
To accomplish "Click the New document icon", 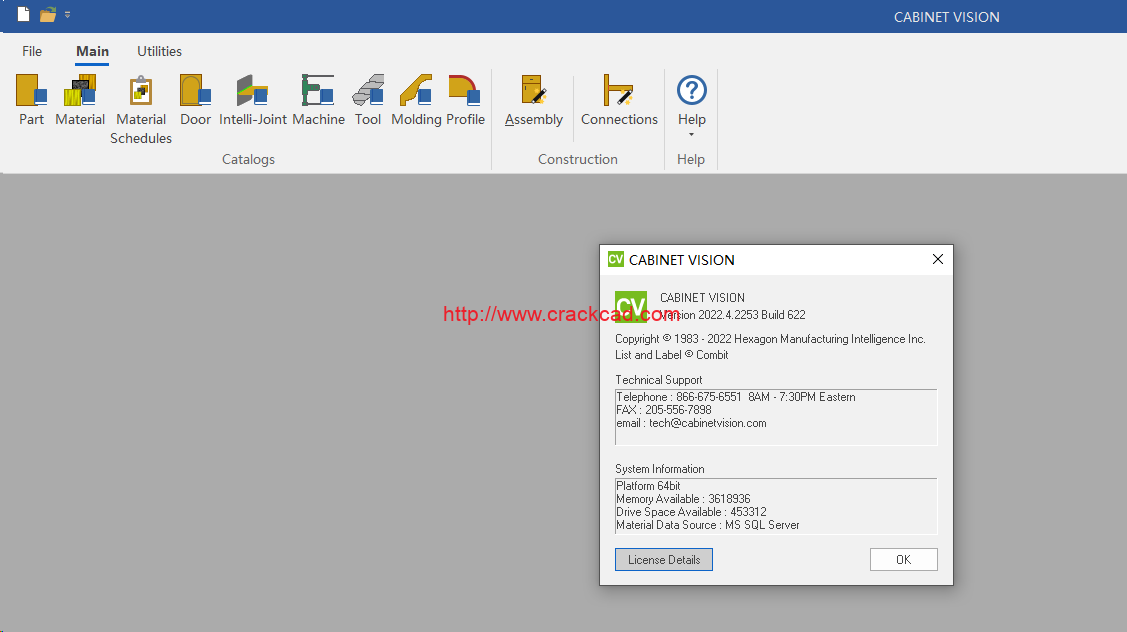I will tap(24, 14).
